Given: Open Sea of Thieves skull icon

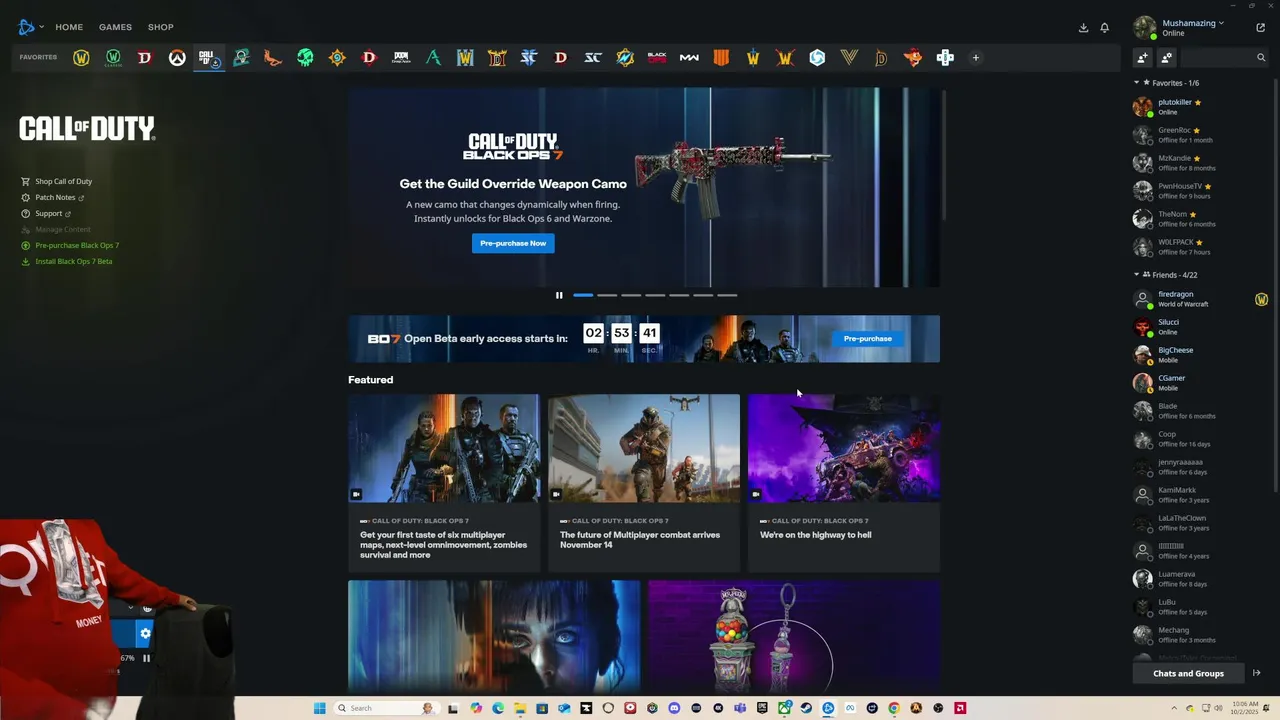Looking at the screenshot, I should [305, 58].
